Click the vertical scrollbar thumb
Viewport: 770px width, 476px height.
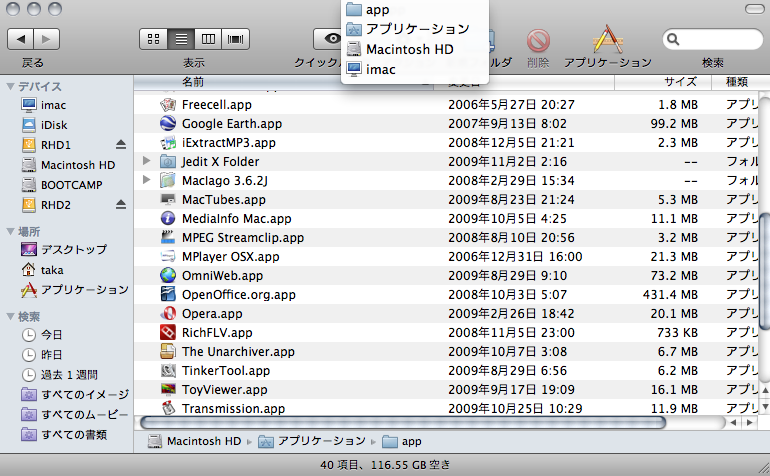(765, 271)
